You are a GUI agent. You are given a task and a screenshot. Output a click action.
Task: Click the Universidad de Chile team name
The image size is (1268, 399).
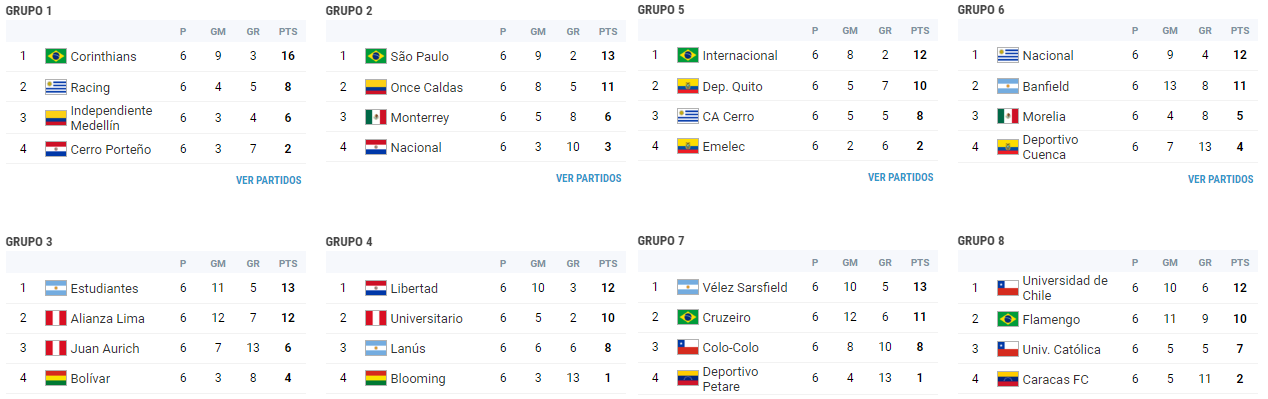(1065, 287)
